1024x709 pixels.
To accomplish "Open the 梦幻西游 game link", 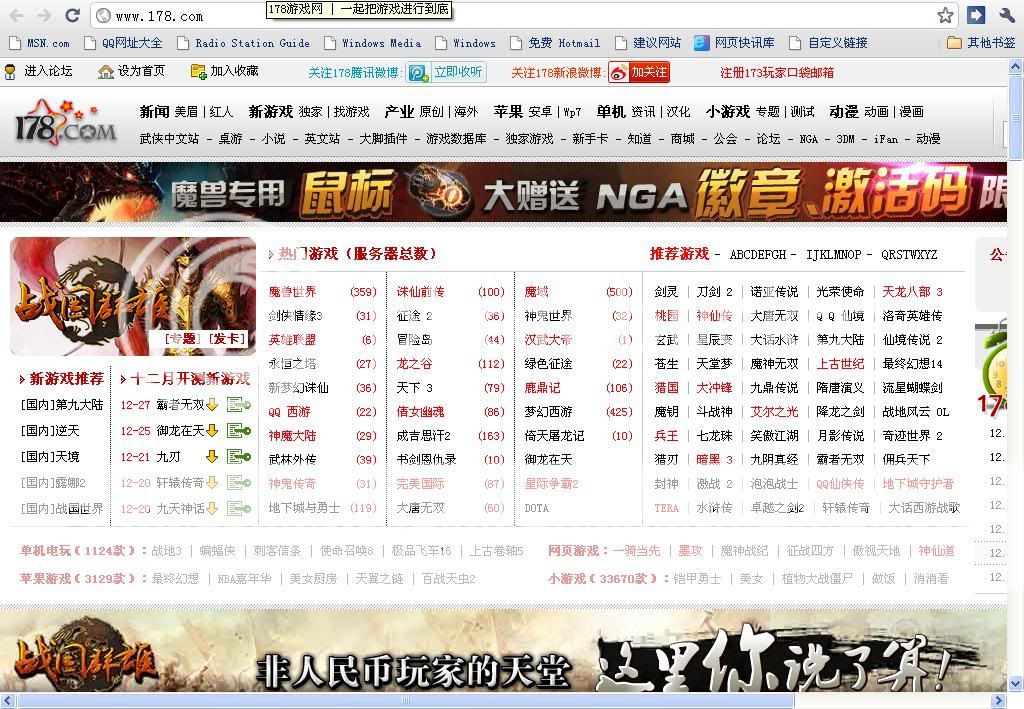I will click(x=548, y=412).
